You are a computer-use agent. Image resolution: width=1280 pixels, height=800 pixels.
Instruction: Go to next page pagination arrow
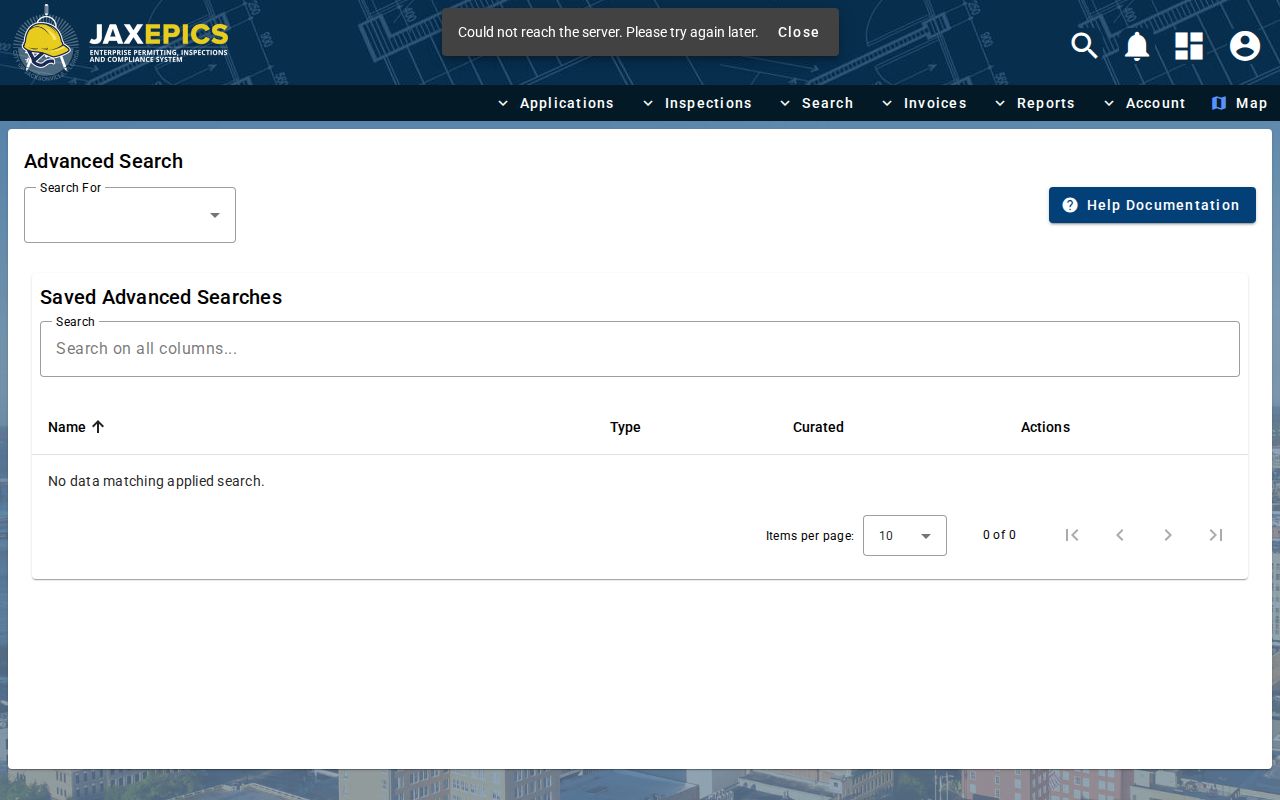[1168, 535]
